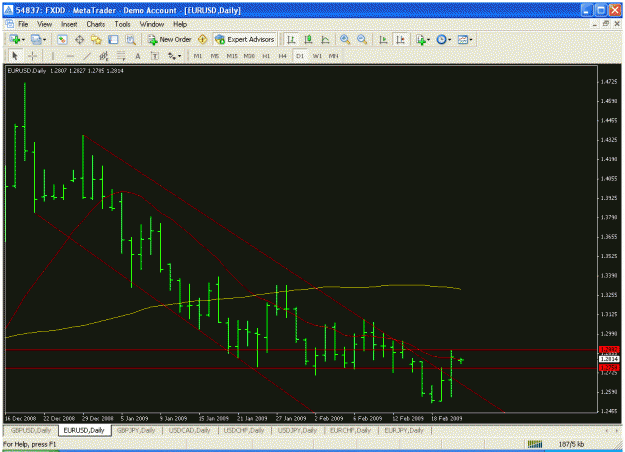625x452 pixels.
Task: Switch to the USDJPY,Daily chart tab
Action: pyautogui.click(x=297, y=430)
